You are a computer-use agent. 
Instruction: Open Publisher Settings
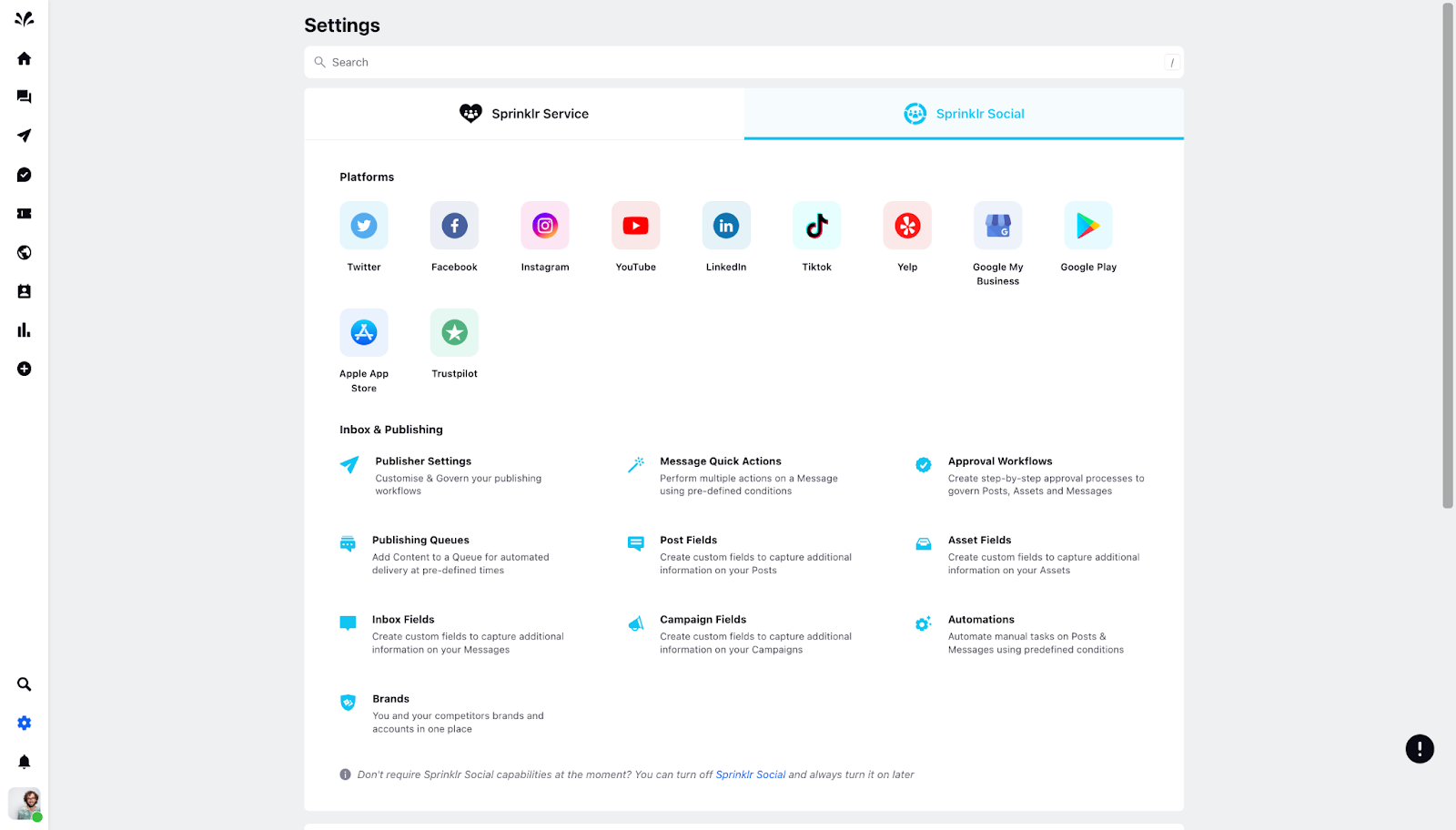point(423,461)
